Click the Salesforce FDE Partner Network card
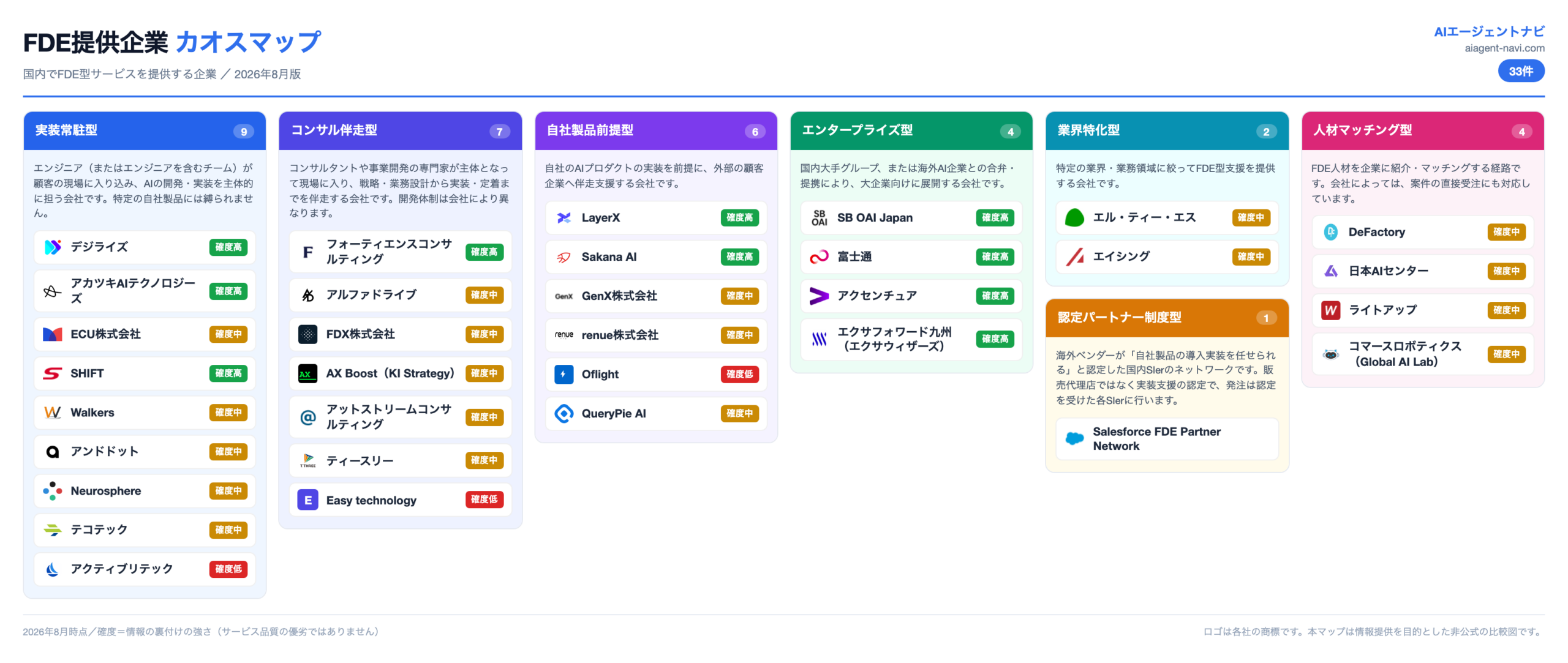 (1167, 439)
